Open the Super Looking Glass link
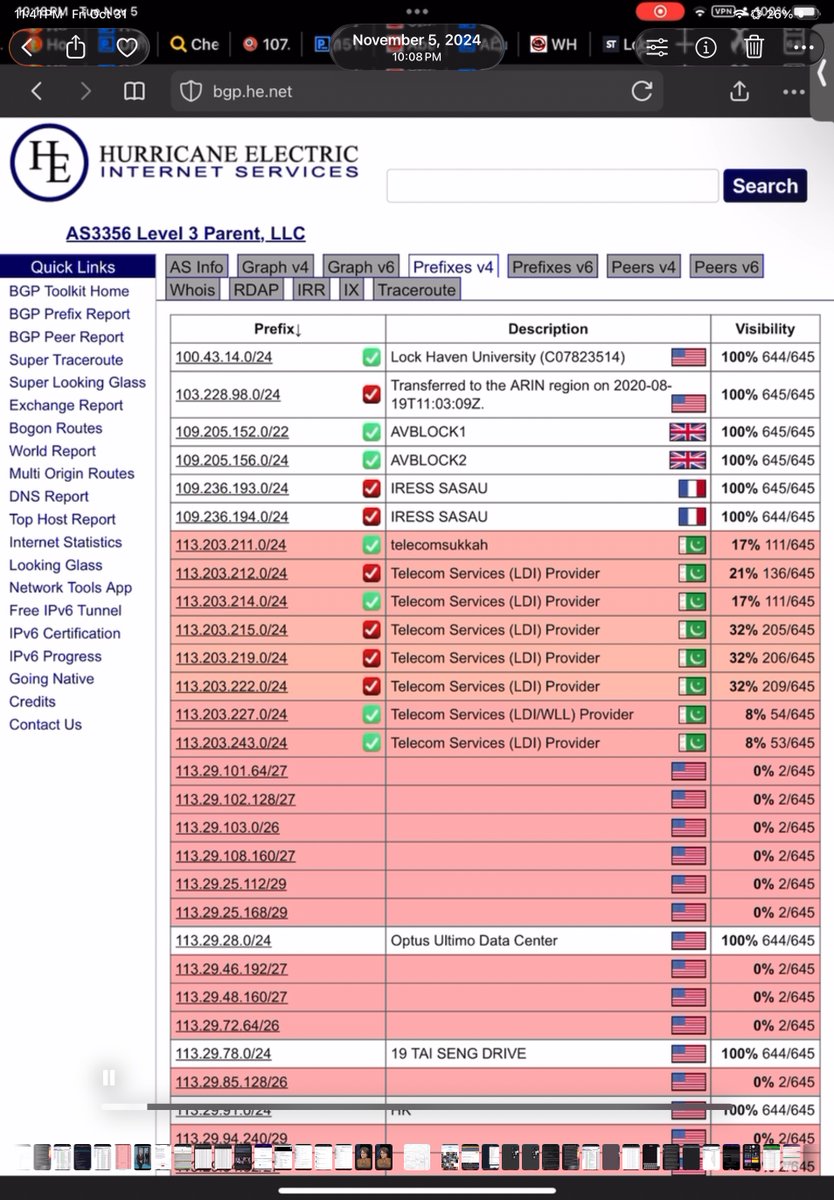834x1200 pixels. pos(77,383)
